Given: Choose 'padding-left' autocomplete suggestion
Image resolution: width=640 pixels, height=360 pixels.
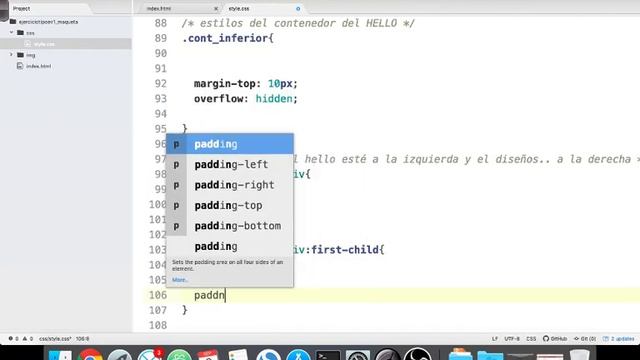Looking at the screenshot, I should click(229, 164).
